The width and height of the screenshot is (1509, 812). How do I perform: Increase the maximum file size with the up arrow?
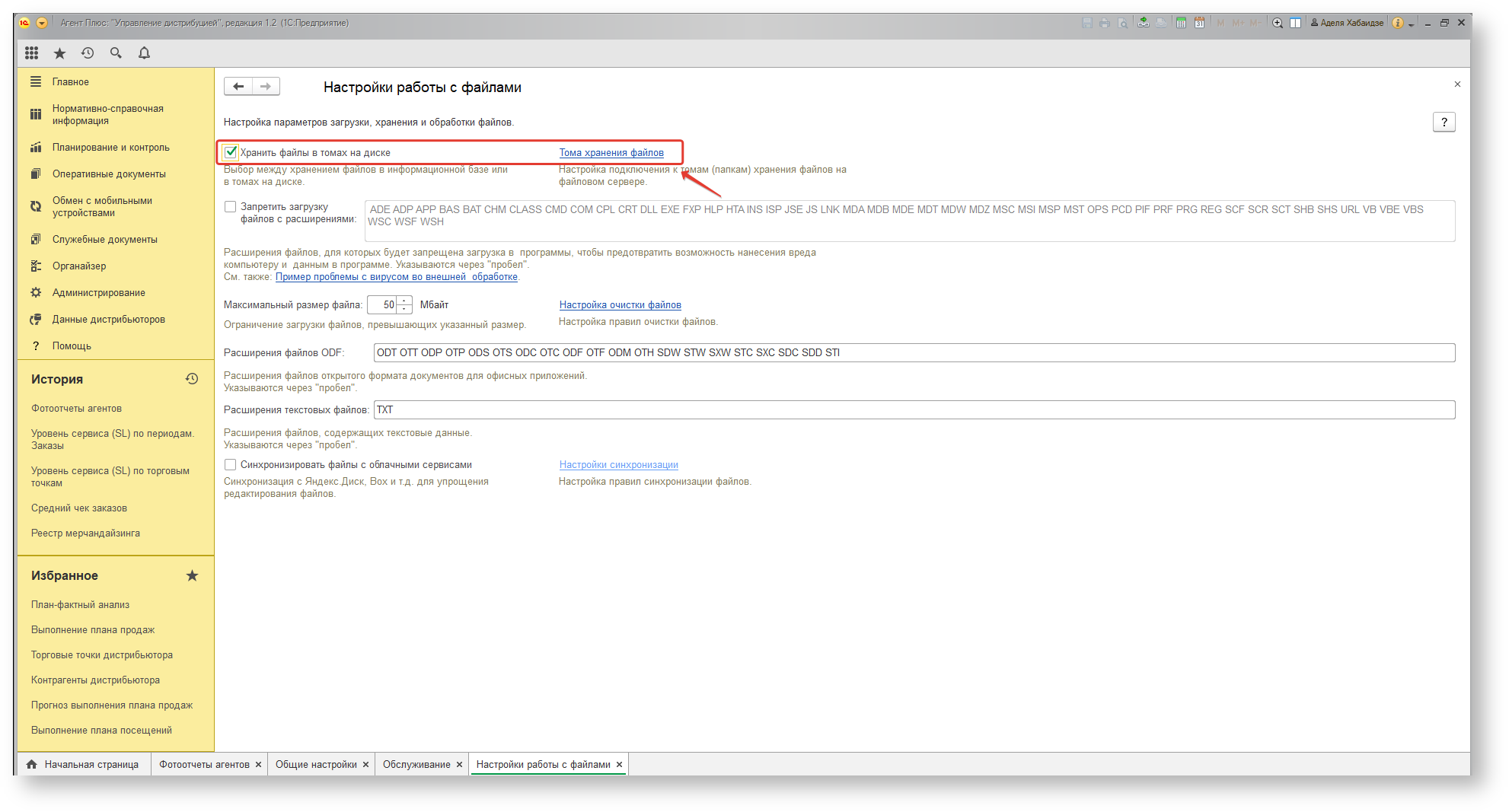[x=404, y=301]
